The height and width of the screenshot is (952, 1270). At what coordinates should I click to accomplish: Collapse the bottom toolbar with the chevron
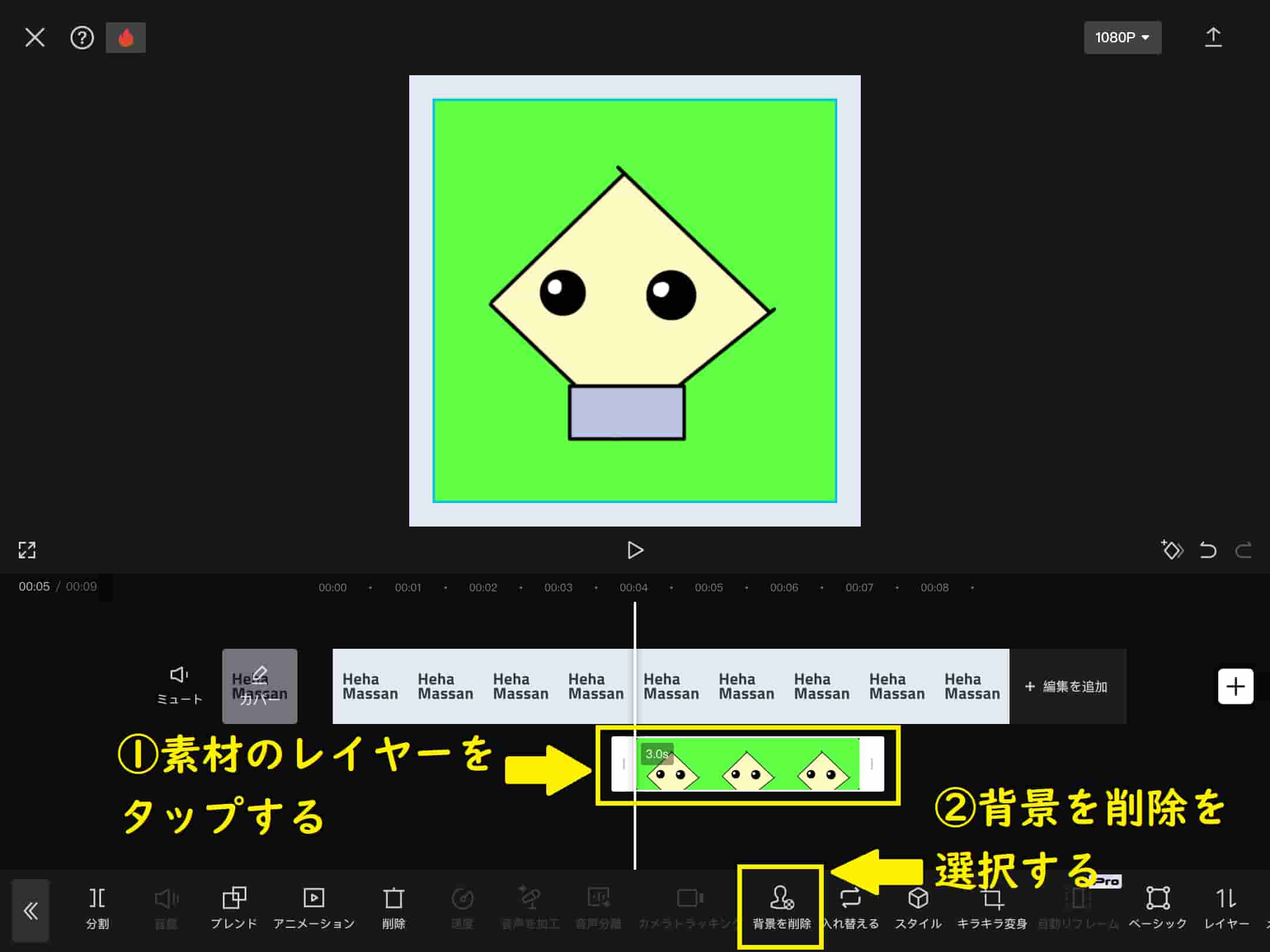31,911
